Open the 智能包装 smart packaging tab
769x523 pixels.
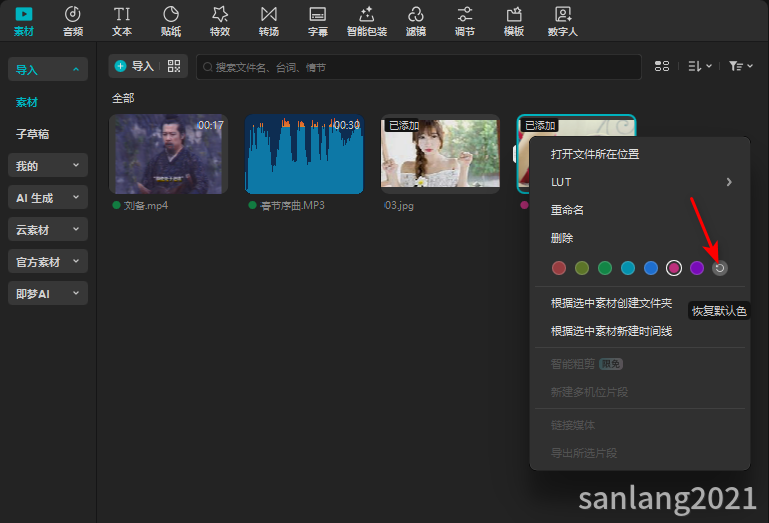click(x=367, y=22)
